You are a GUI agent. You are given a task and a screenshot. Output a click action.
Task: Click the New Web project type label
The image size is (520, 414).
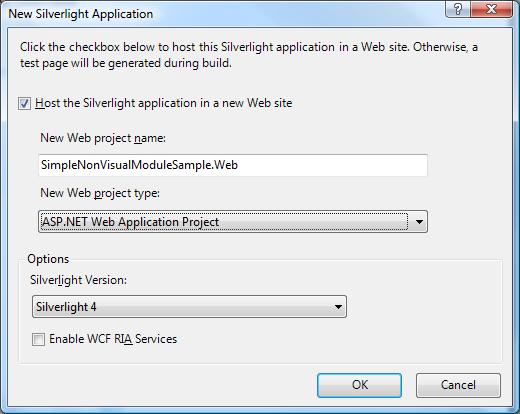click(100, 193)
